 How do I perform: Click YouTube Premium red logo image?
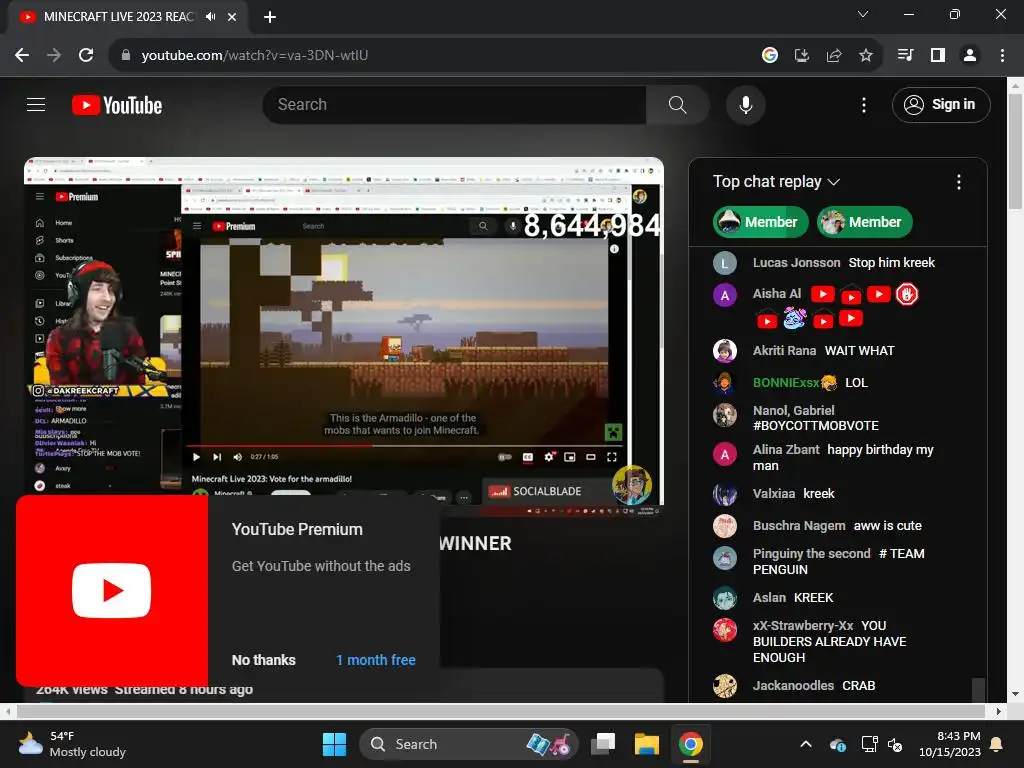point(112,590)
